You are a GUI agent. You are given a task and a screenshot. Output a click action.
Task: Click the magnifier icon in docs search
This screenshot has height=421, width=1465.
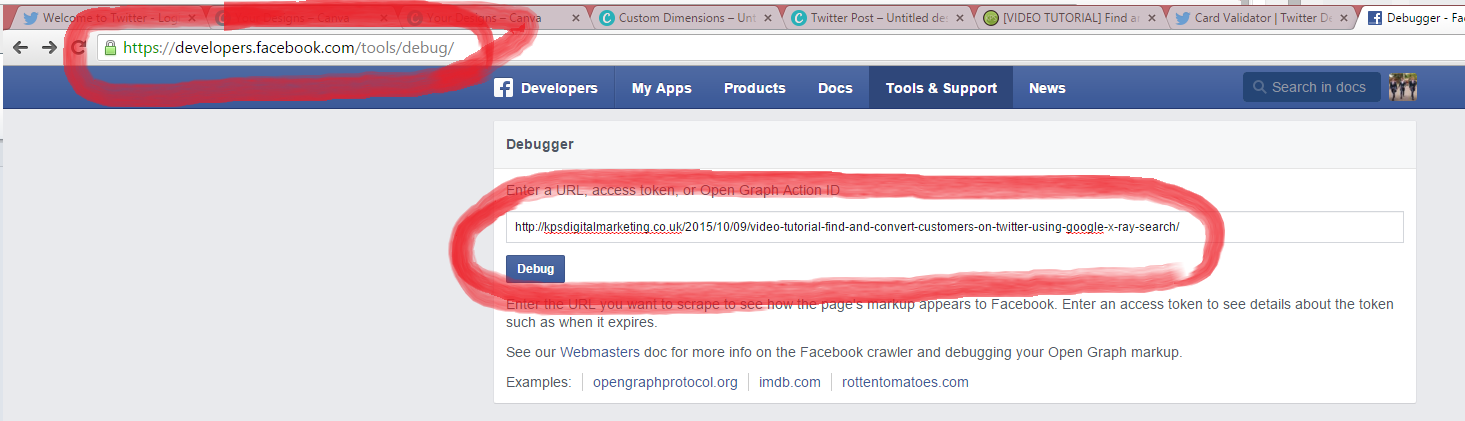(1259, 88)
